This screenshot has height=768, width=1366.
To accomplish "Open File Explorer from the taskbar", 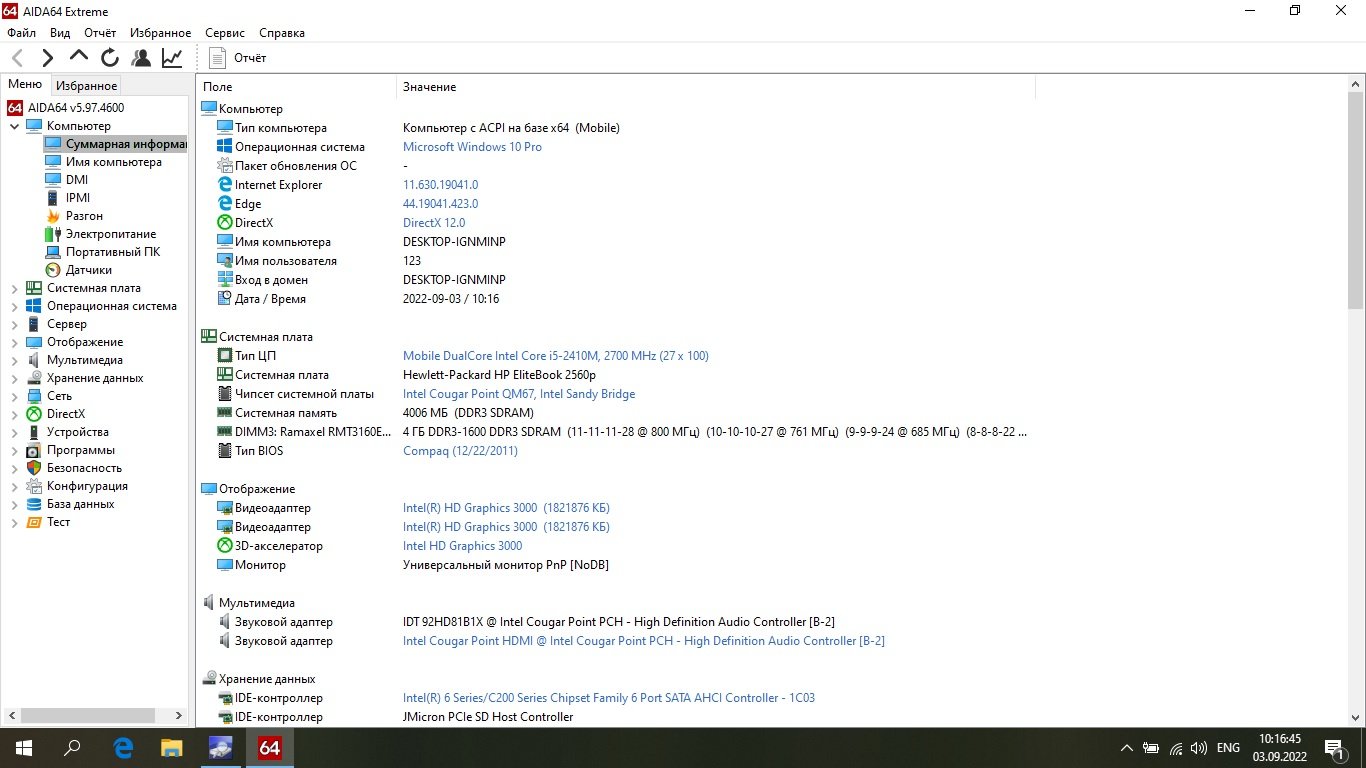I will (172, 747).
